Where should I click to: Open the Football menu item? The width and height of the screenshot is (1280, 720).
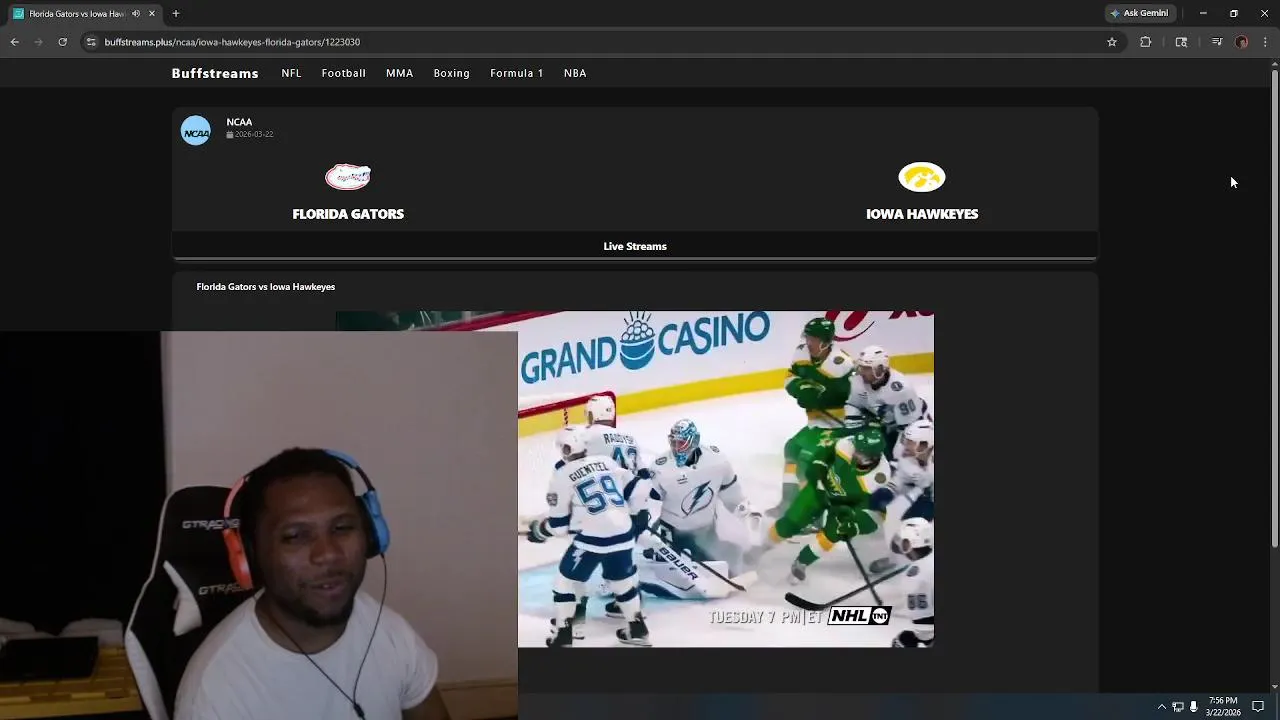343,73
